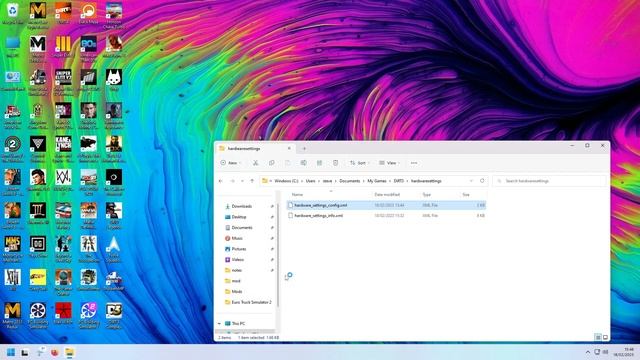Open Videos in the navigation pane
Image resolution: width=640 pixels, height=360 pixels.
coord(238,260)
